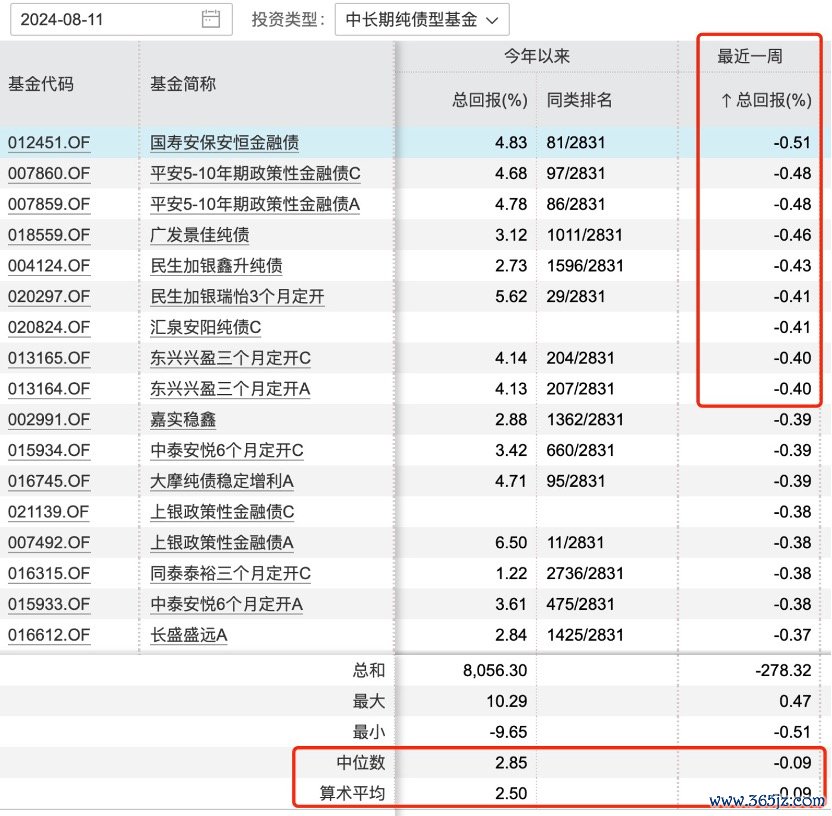Open the fund 民生加银鑫升纯债
Image resolution: width=832 pixels, height=816 pixels.
[x=216, y=266]
